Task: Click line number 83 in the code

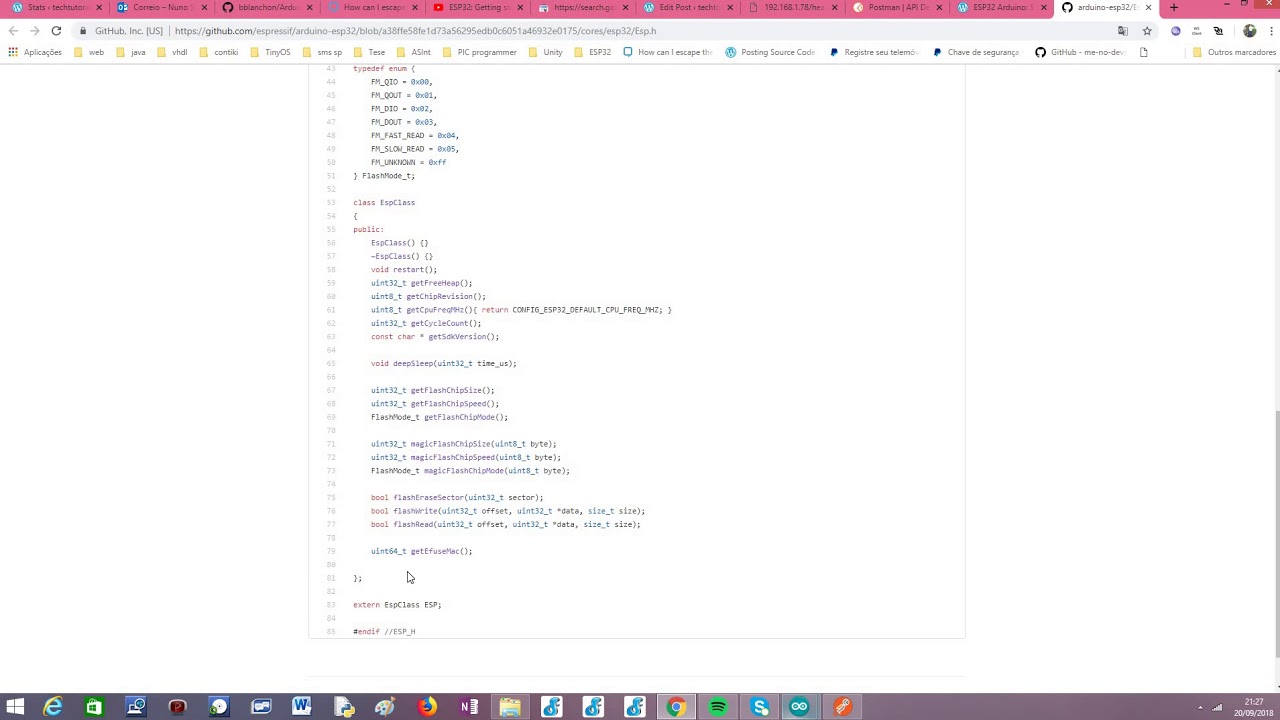Action: point(331,605)
